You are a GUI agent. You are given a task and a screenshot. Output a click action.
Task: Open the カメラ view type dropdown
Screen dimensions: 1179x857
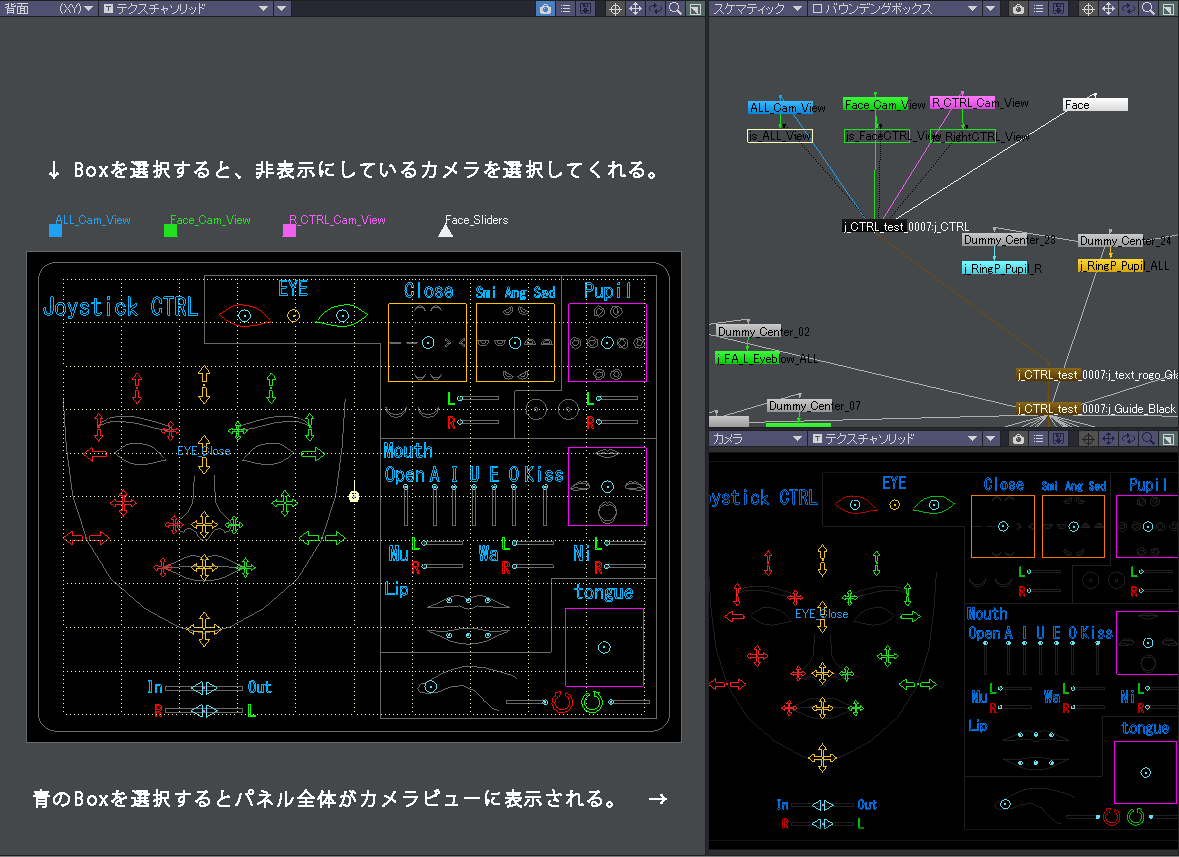pos(755,439)
